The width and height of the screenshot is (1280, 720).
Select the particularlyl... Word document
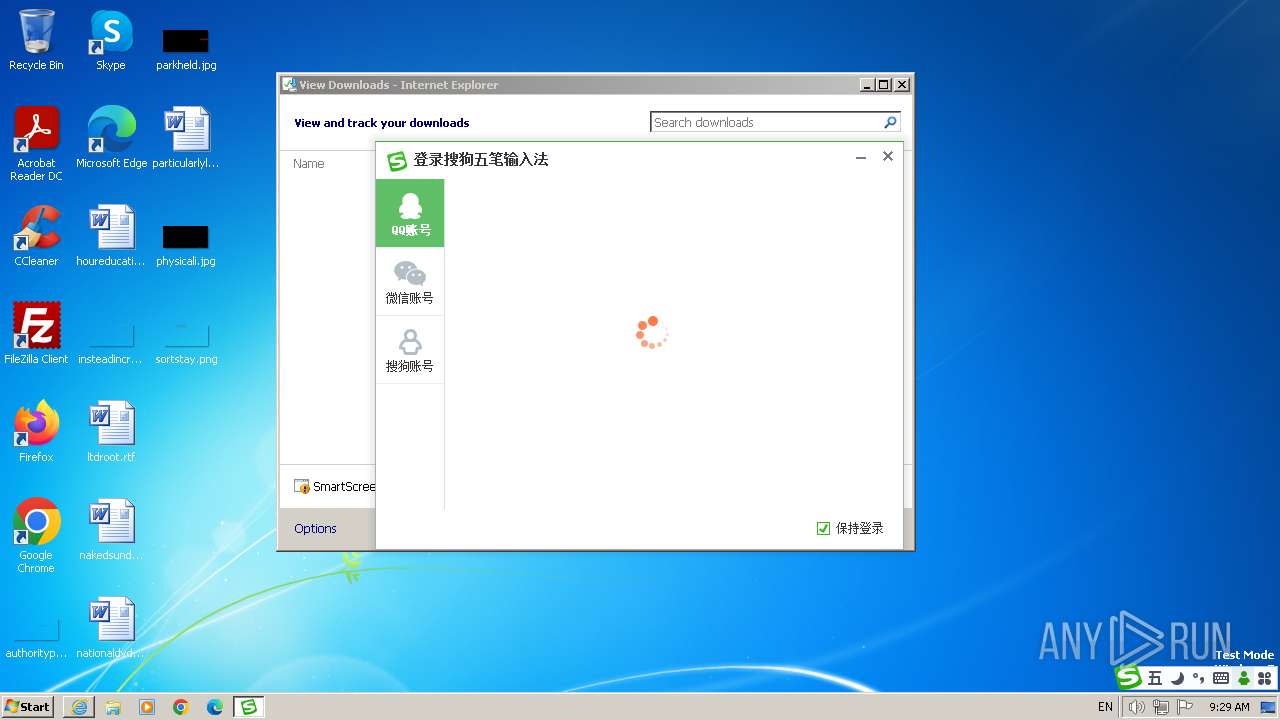pyautogui.click(x=186, y=139)
